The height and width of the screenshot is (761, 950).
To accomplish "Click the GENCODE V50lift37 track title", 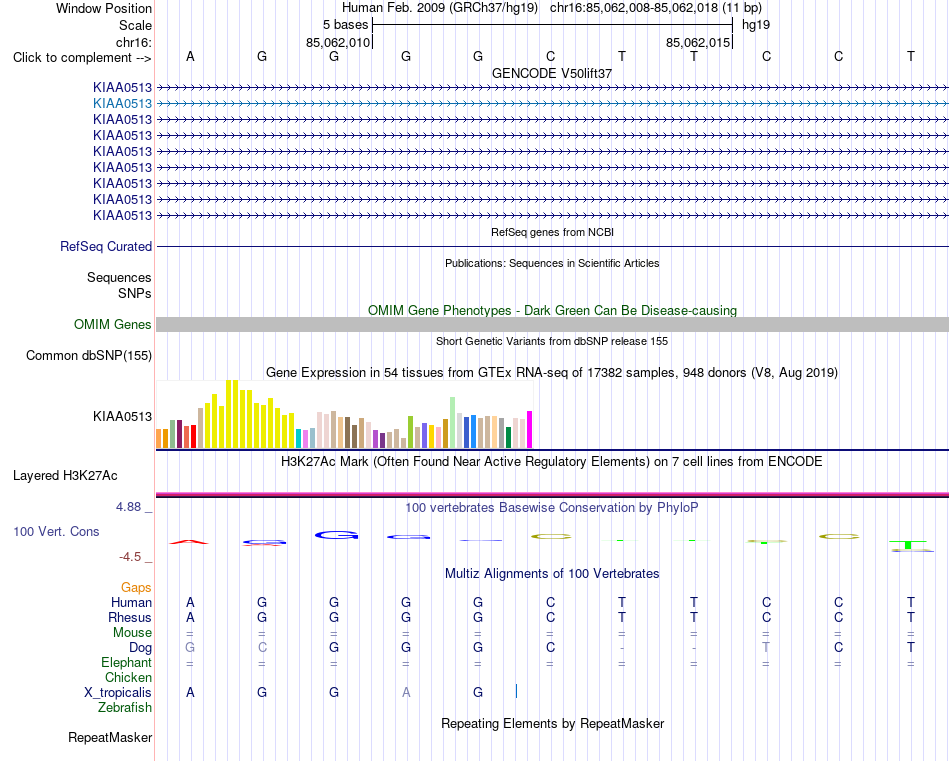I will (552, 73).
